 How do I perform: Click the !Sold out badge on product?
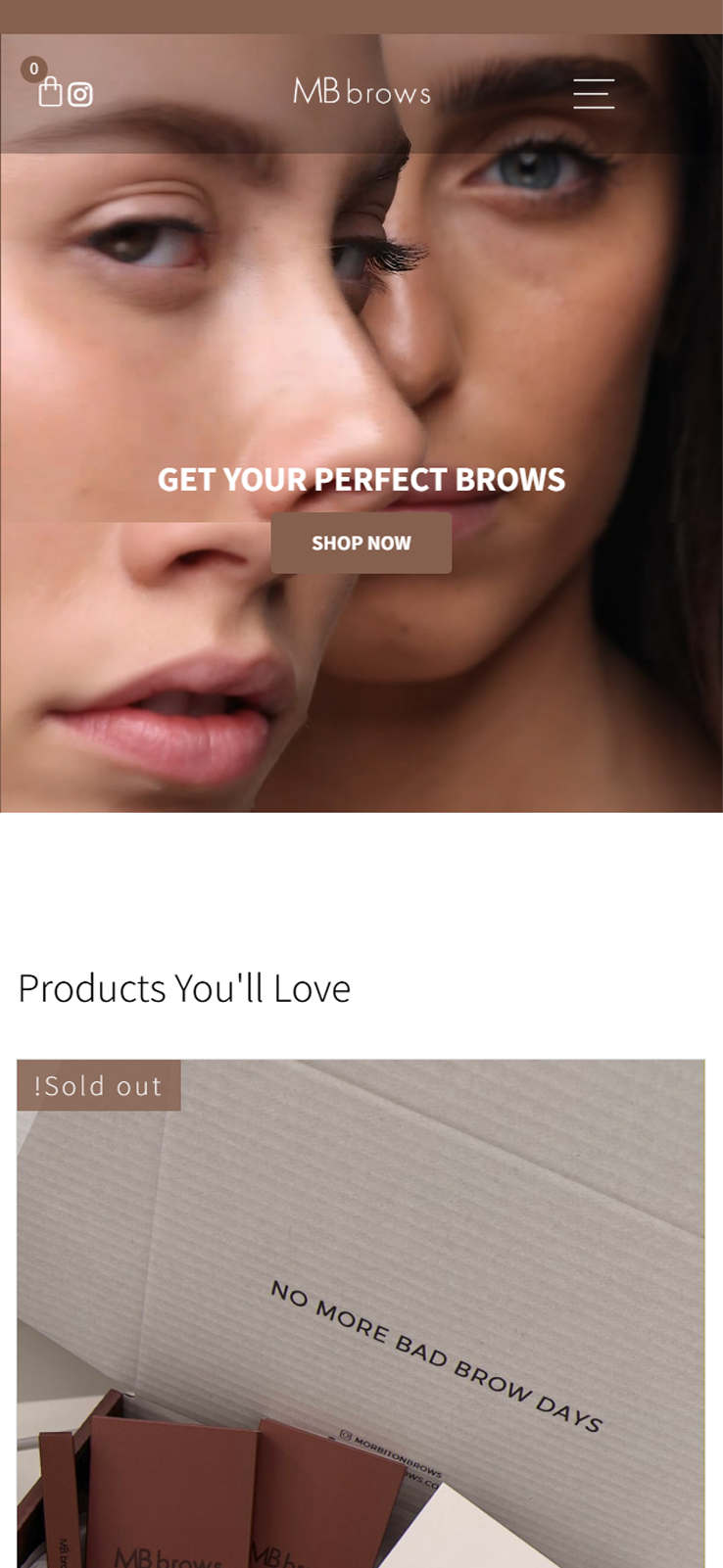[99, 1085]
